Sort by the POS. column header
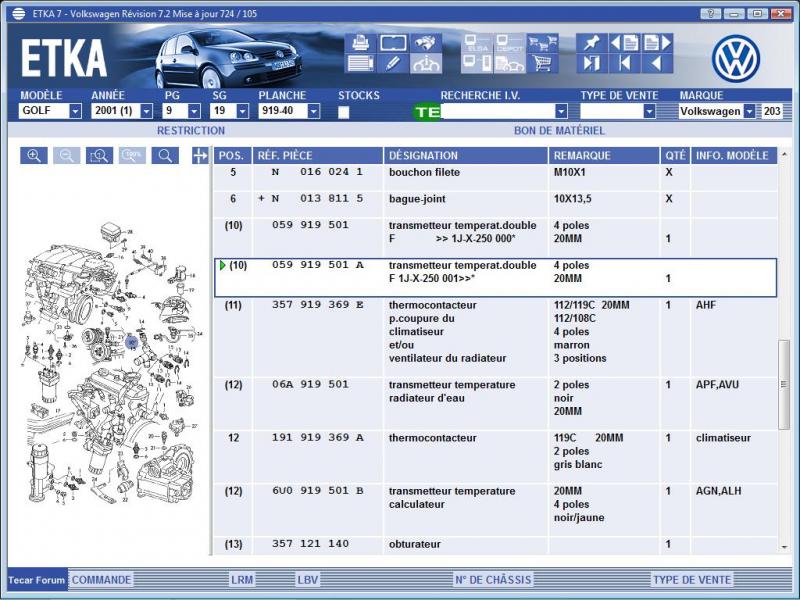This screenshot has width=800, height=600. point(233,156)
